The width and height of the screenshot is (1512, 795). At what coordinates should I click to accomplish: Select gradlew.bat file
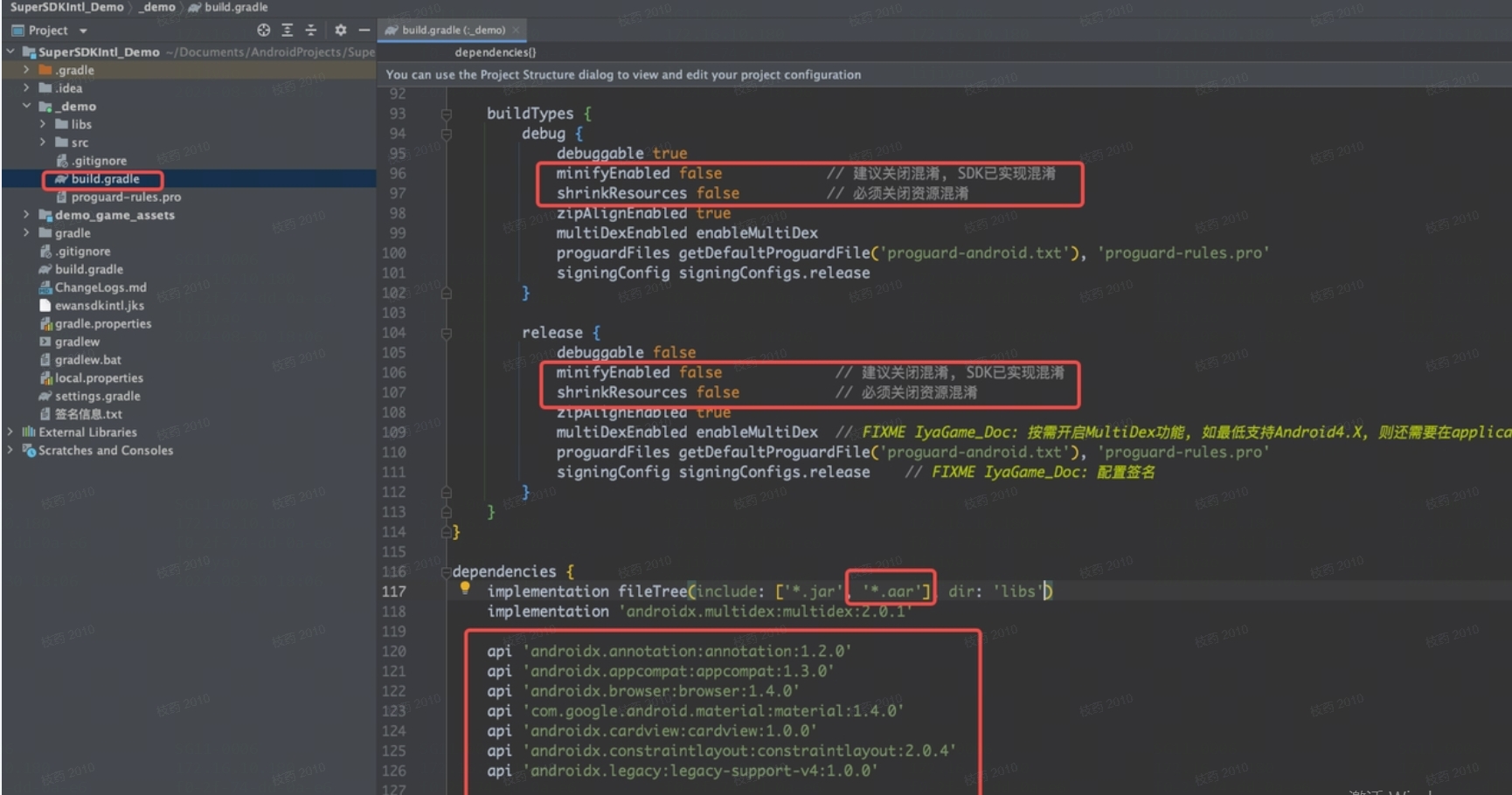click(80, 360)
